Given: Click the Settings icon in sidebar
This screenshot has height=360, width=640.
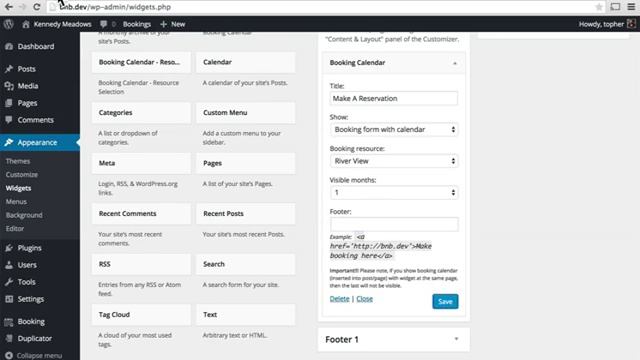Looking at the screenshot, I should pos(9,299).
